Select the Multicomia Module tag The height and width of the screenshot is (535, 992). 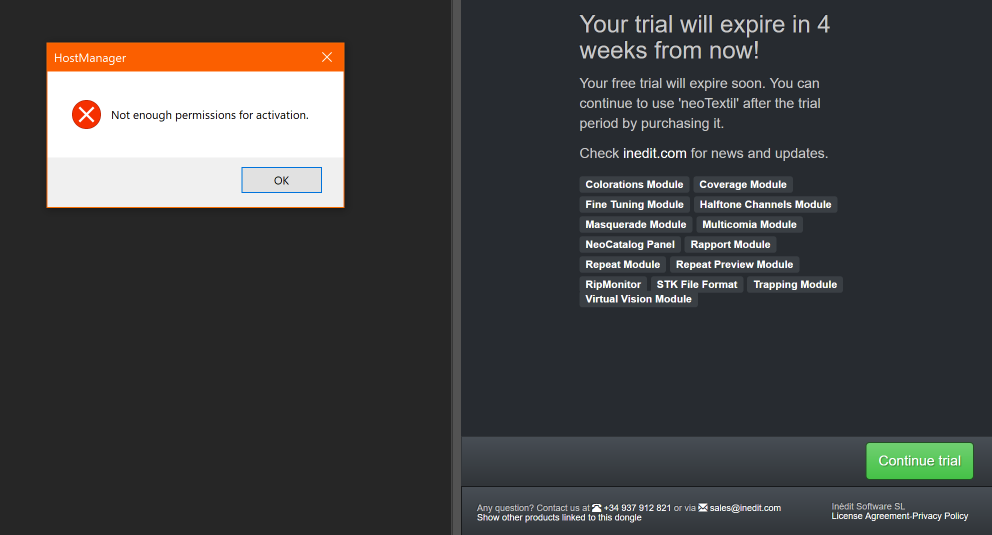pyautogui.click(x=750, y=224)
